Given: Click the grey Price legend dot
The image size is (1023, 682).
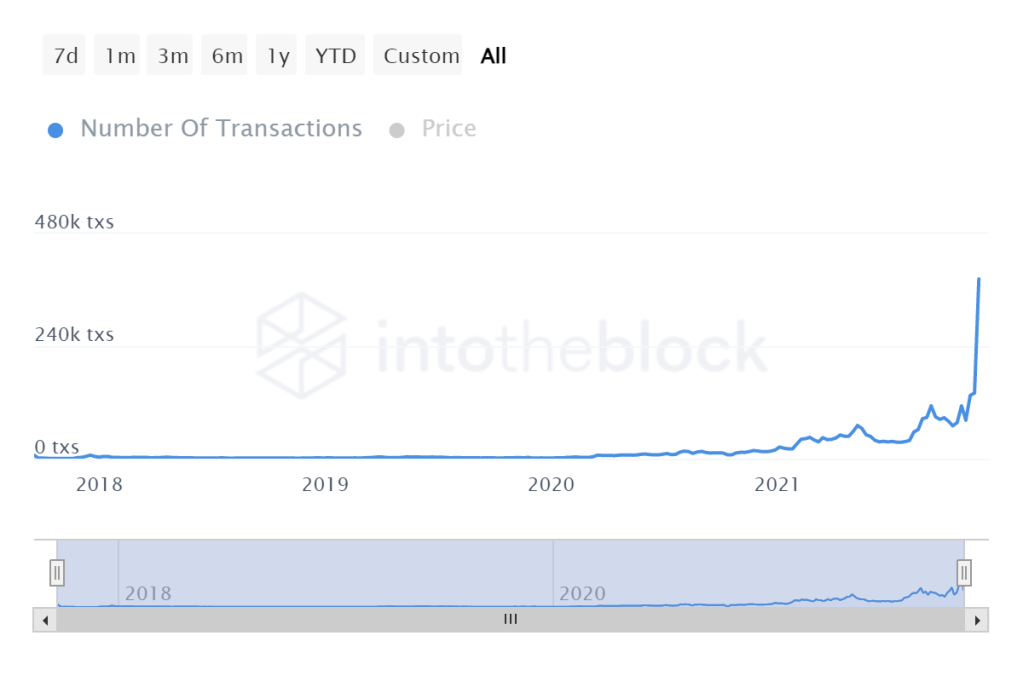Looking at the screenshot, I should coord(397,130).
